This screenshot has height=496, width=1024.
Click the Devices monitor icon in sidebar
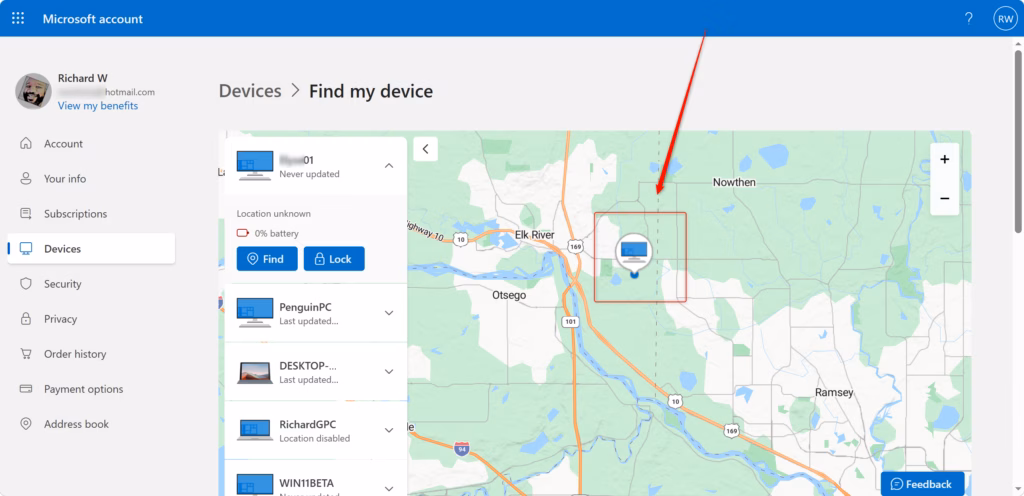click(x=26, y=249)
